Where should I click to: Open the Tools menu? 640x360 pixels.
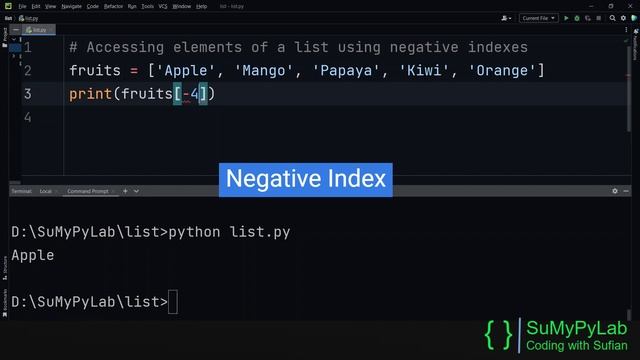pyautogui.click(x=147, y=6)
